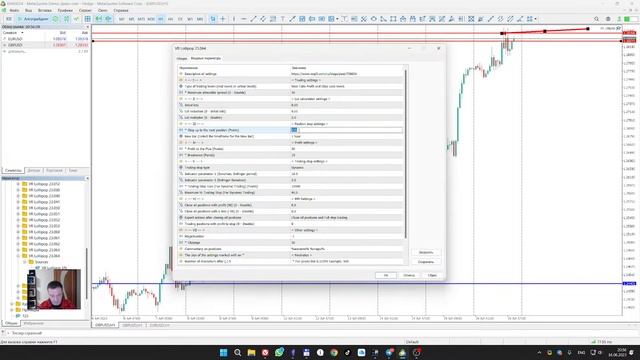Switch to Детали tab in Market Watch
640x360 pixels.
coord(34,170)
